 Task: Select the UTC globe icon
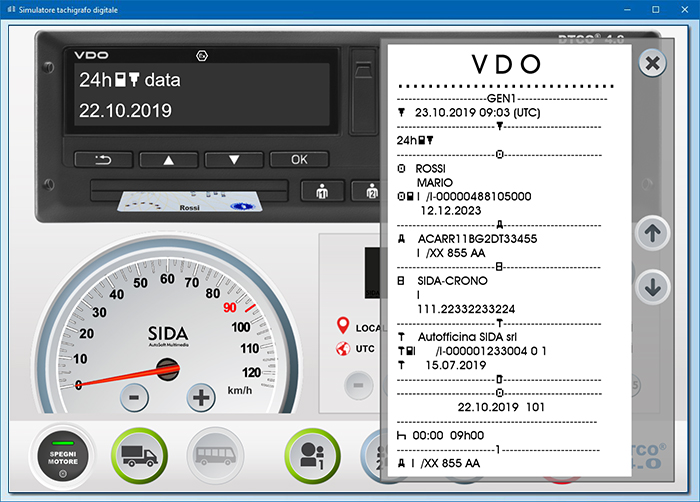[x=344, y=349]
